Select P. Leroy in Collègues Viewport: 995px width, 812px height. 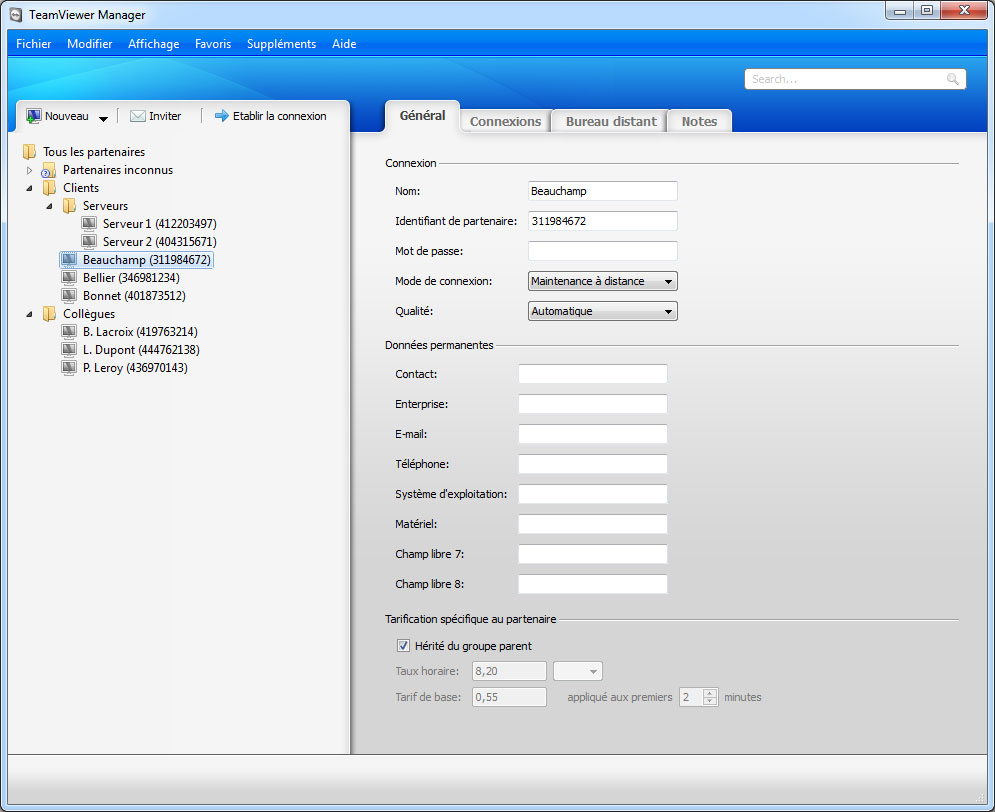click(134, 368)
